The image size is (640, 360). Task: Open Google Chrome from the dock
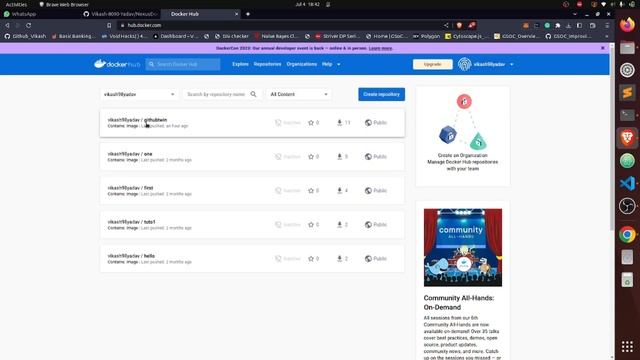[x=627, y=235]
